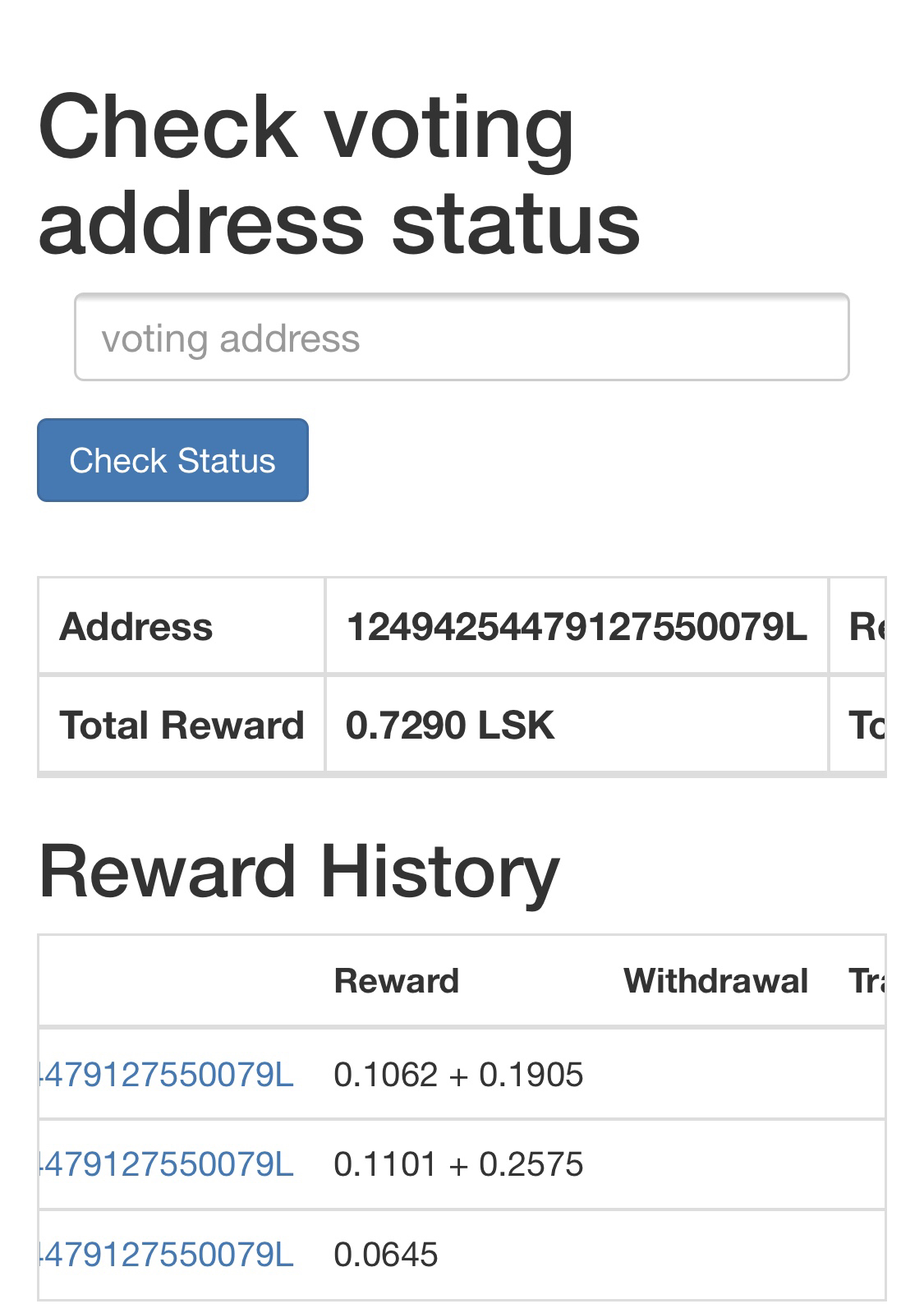Click the Total Reward label cell
Image resolution: width=924 pixels, height=1313 pixels.
tap(182, 726)
